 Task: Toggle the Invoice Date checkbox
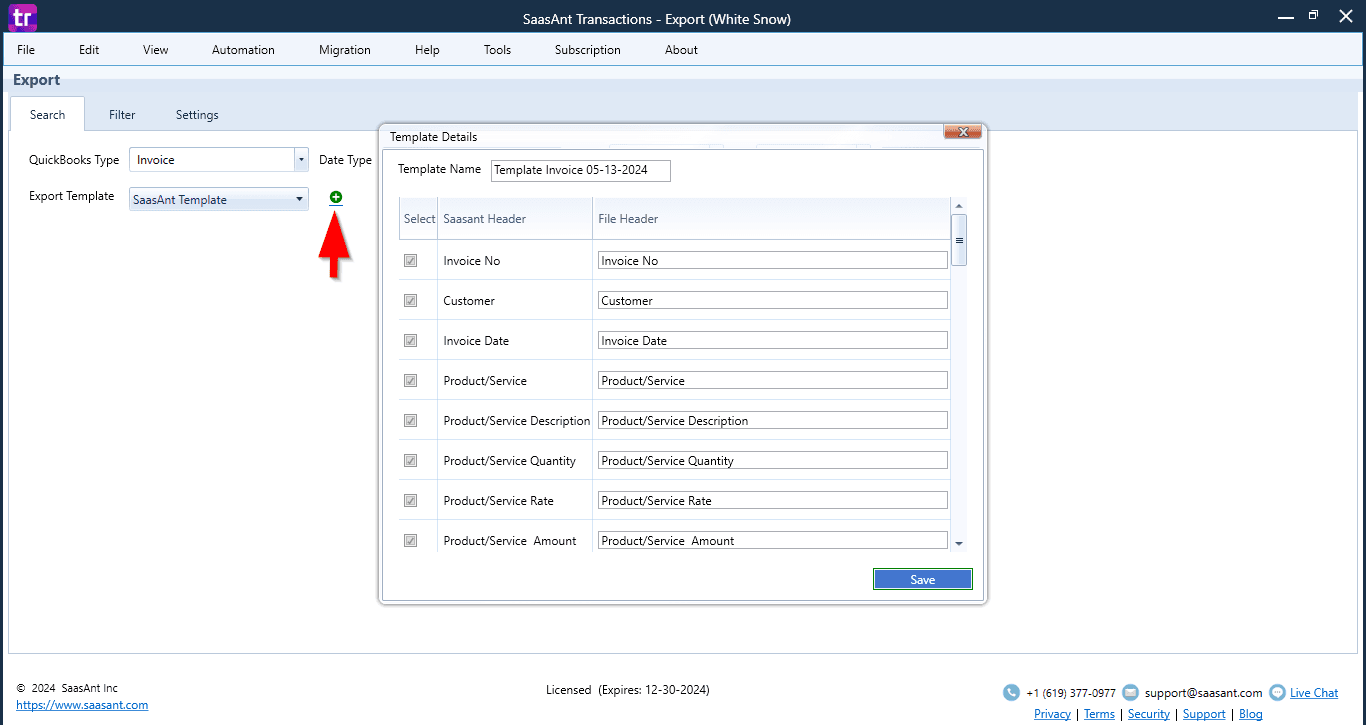[410, 340]
